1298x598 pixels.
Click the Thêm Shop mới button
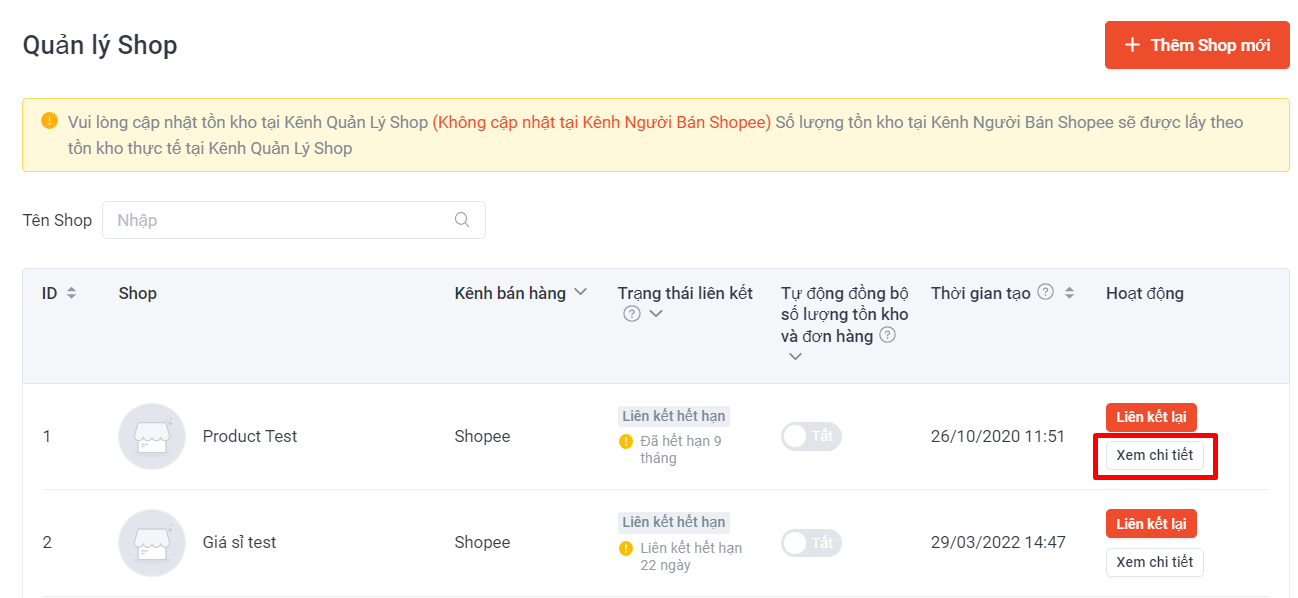1196,45
